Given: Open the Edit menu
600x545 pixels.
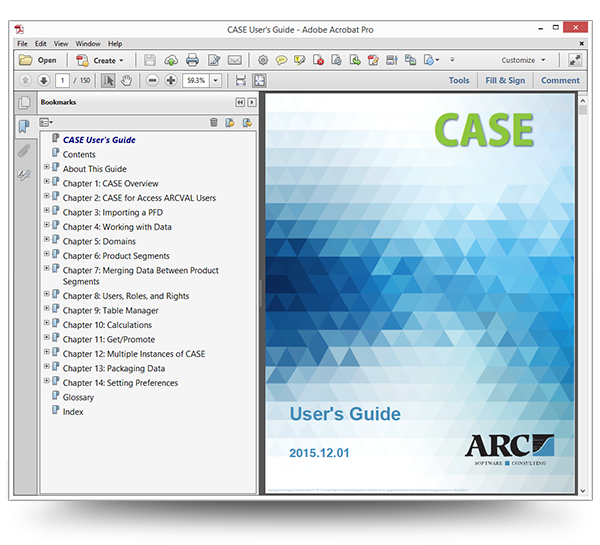Looking at the screenshot, I should 41,44.
